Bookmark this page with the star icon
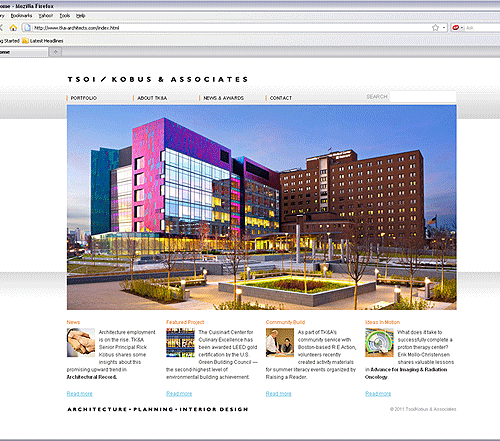Screen dimensions: 500x441 (435, 28)
